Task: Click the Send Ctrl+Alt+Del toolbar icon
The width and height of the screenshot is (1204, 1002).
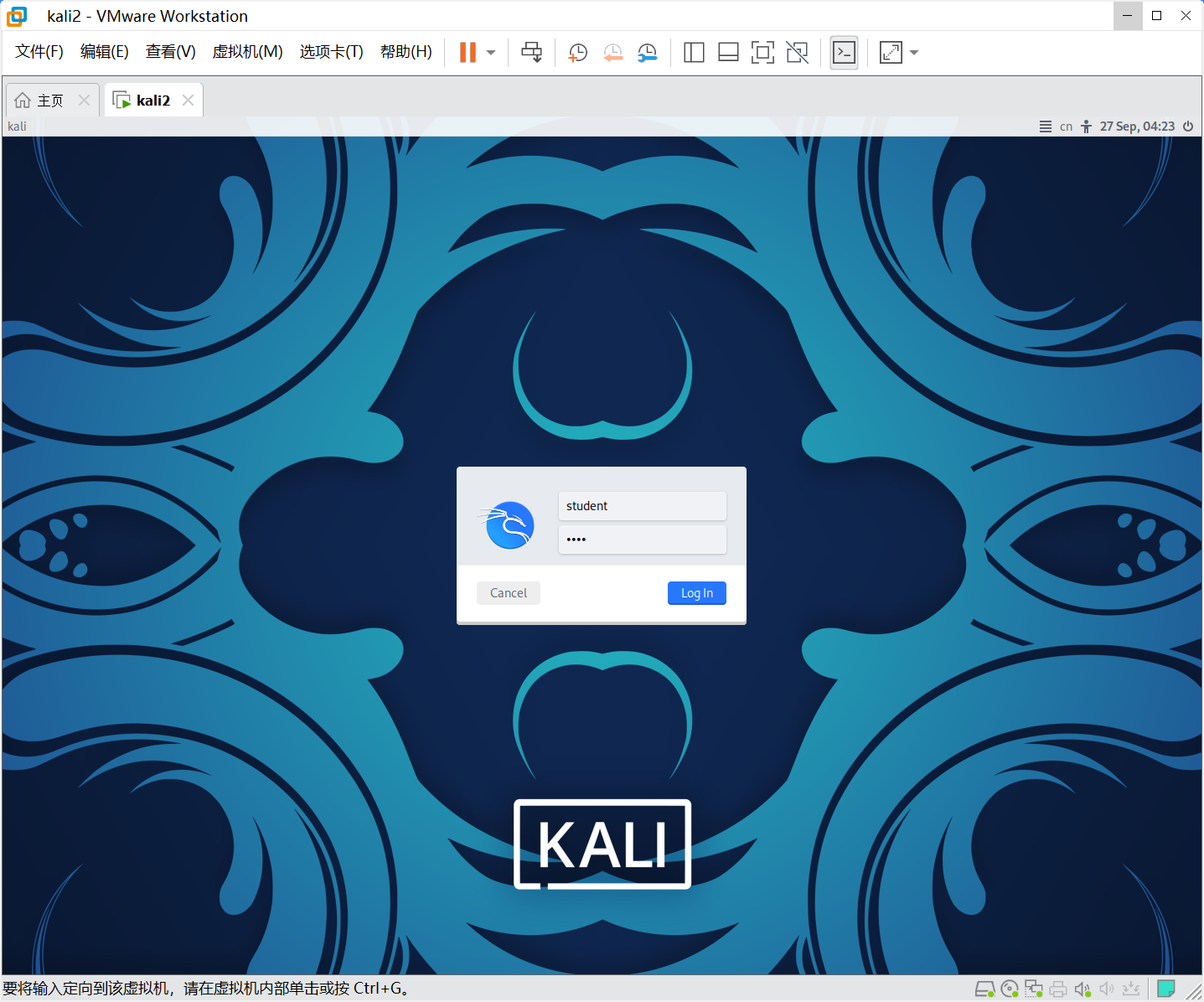Action: [531, 53]
